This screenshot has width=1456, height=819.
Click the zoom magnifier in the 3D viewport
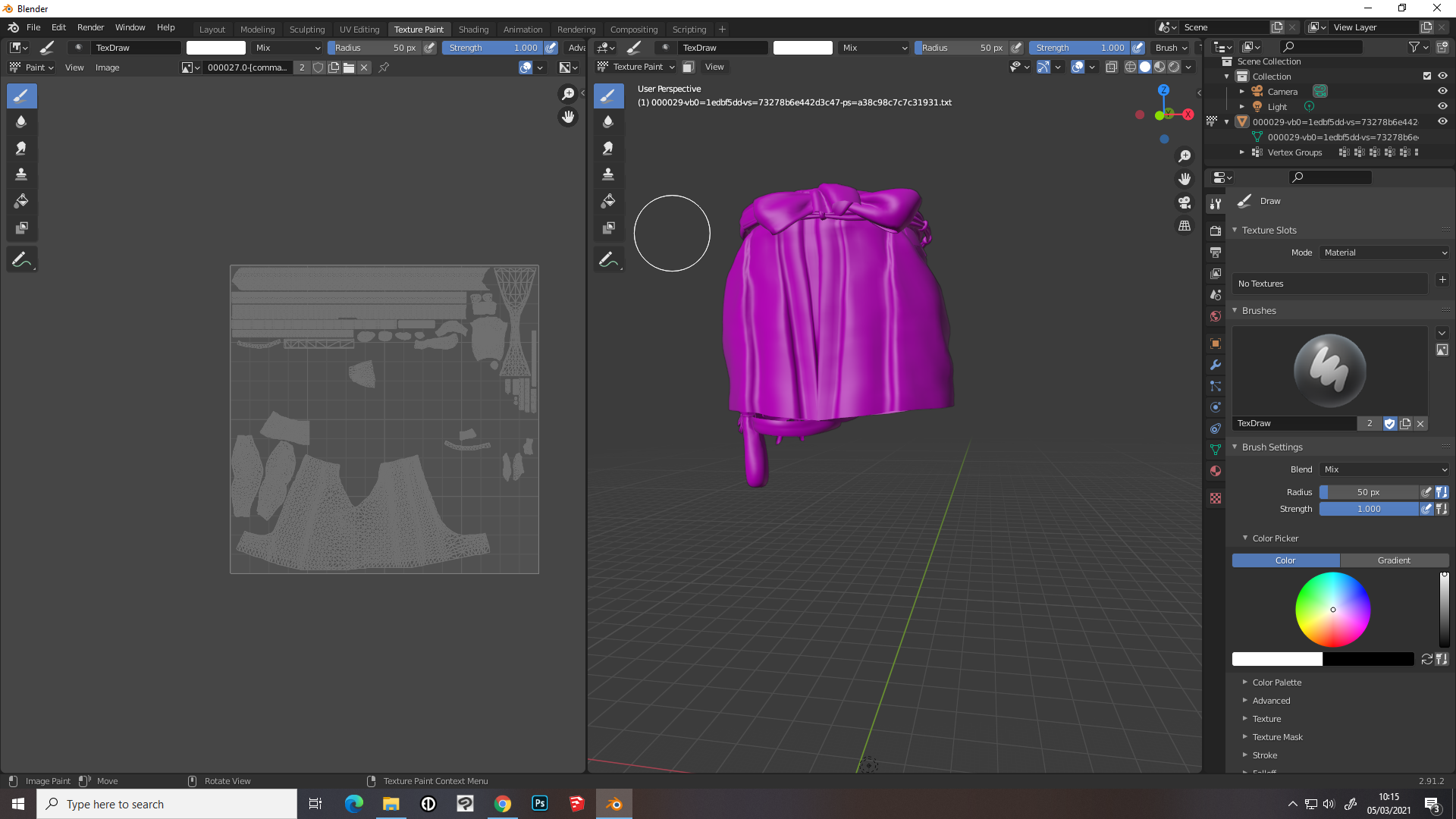click(1185, 156)
